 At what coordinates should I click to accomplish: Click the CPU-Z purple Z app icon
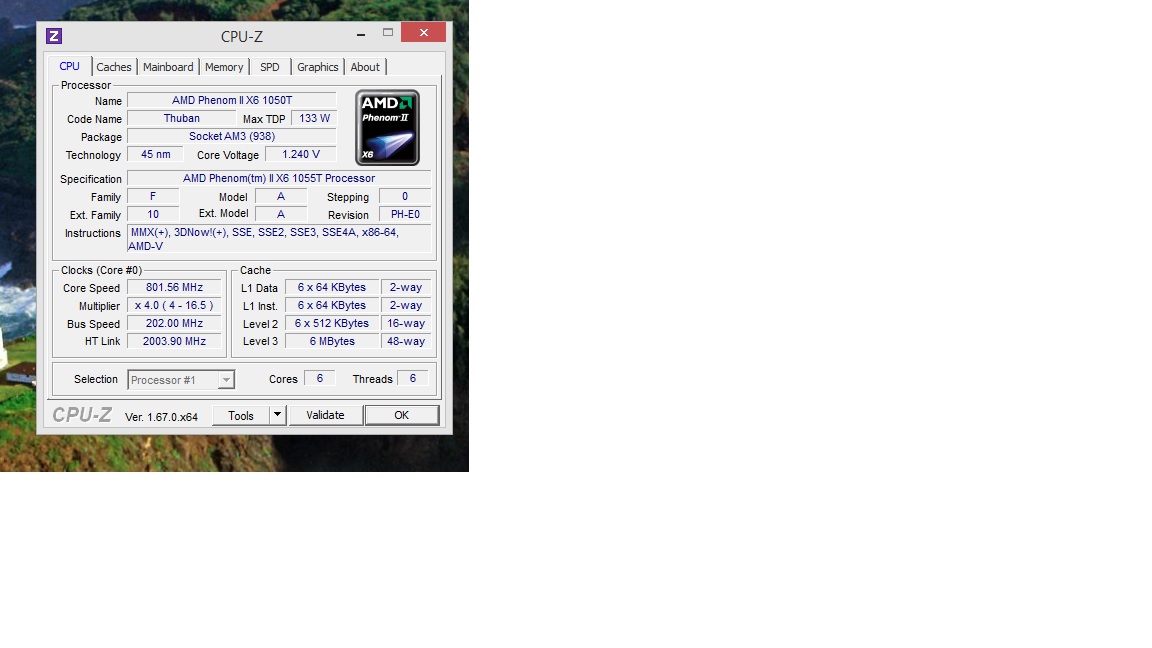(x=54, y=35)
